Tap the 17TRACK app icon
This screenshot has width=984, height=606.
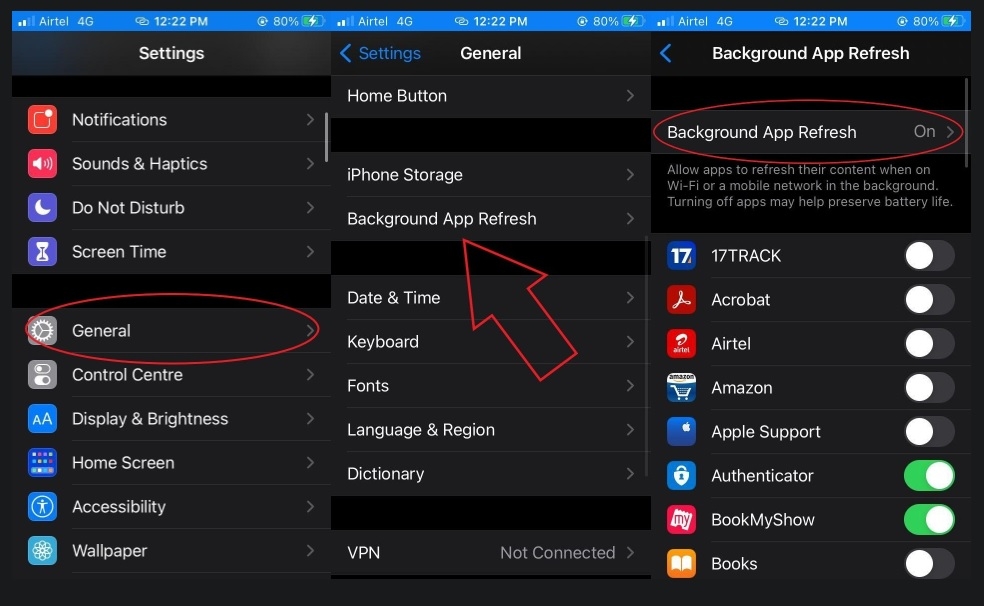(681, 256)
